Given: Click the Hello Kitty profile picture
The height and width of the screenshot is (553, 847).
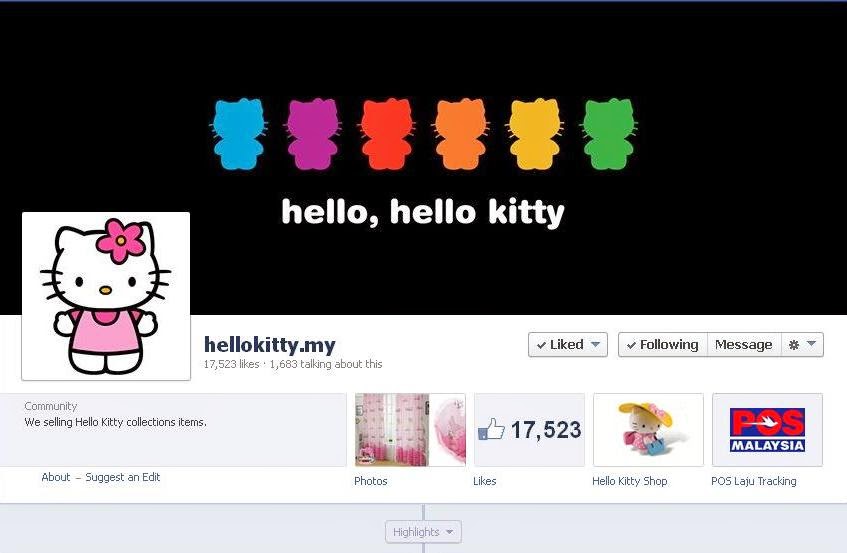Looking at the screenshot, I should (x=106, y=296).
